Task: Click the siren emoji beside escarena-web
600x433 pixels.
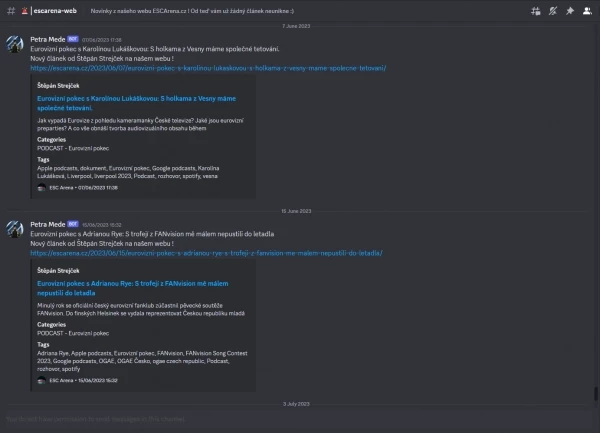Action: 24,11
